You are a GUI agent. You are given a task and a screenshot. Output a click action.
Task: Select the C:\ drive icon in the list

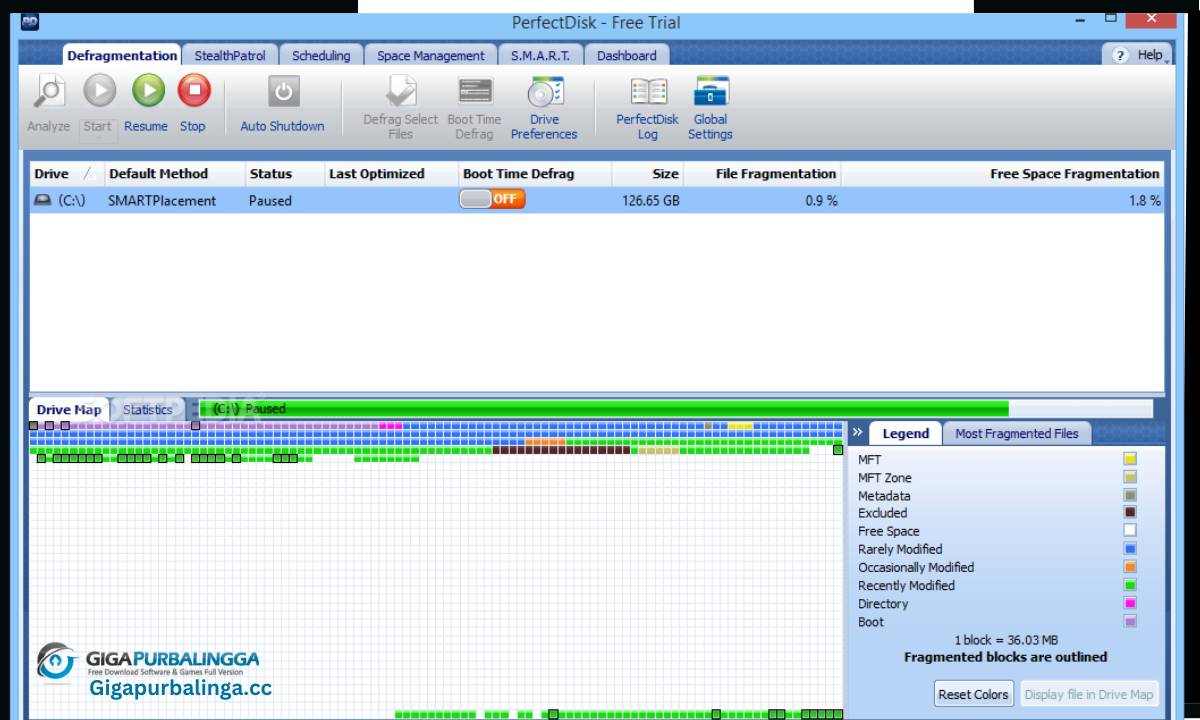(42, 200)
